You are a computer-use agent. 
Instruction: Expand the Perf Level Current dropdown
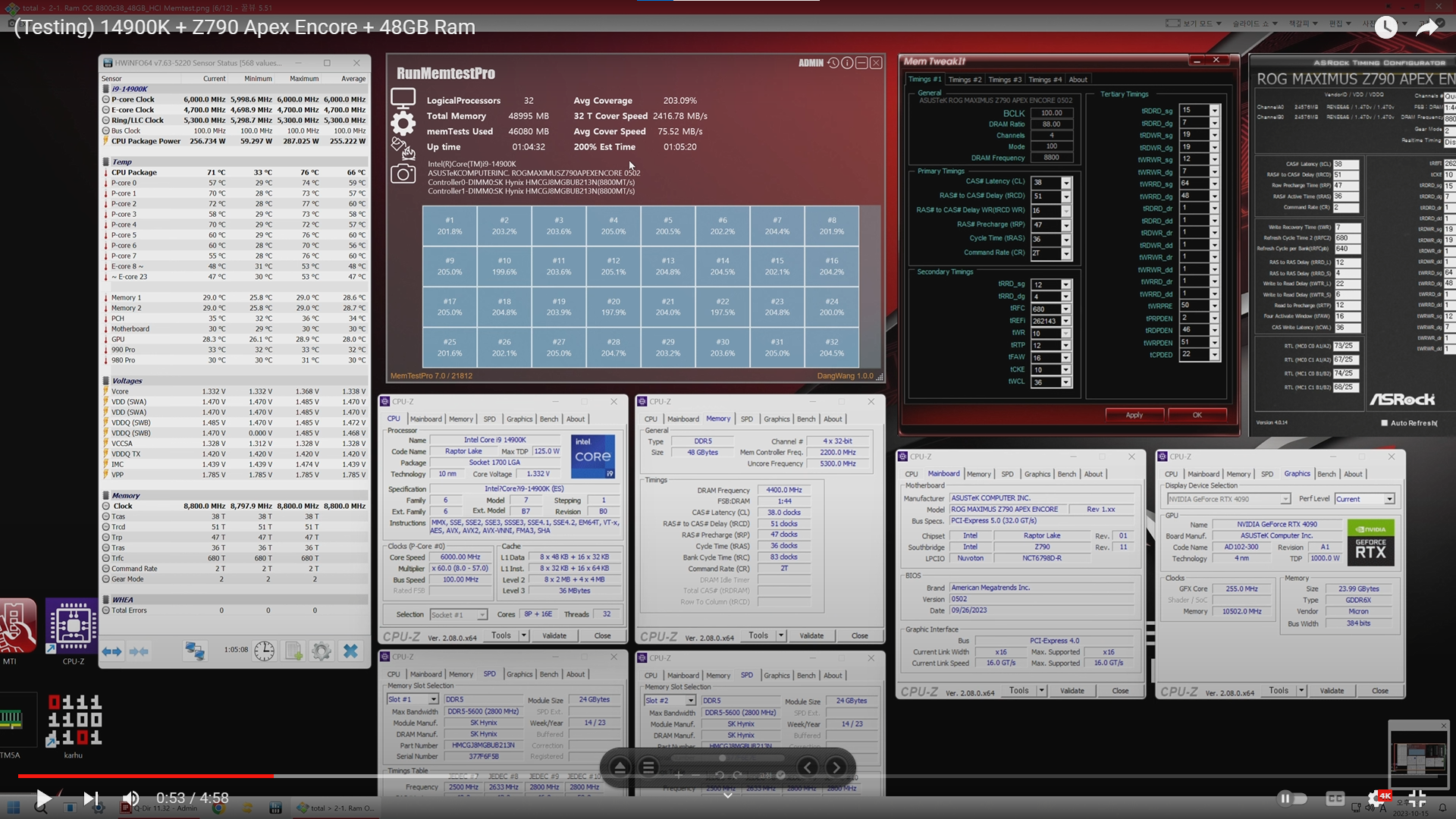click(1389, 499)
